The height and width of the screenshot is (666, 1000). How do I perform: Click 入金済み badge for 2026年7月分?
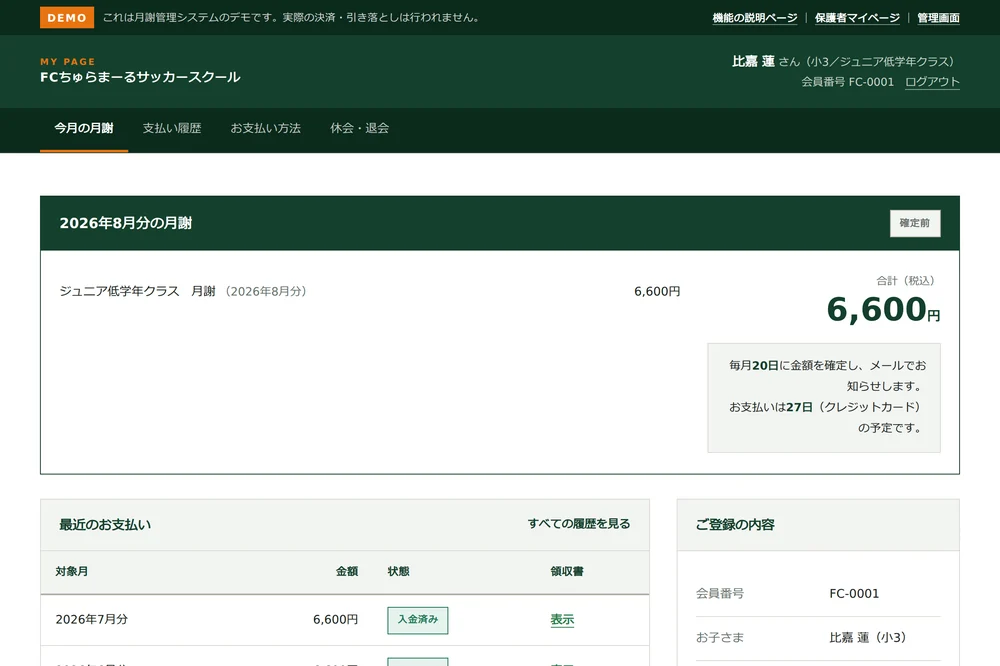[418, 620]
